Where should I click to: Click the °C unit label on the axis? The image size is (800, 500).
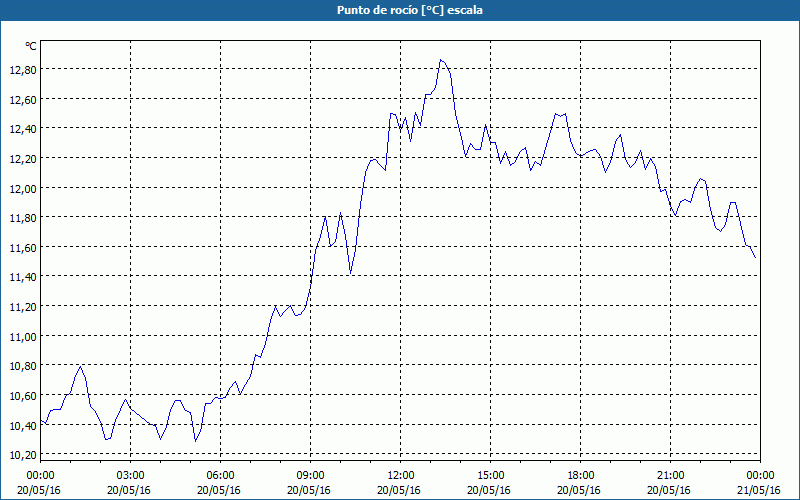[x=31, y=46]
